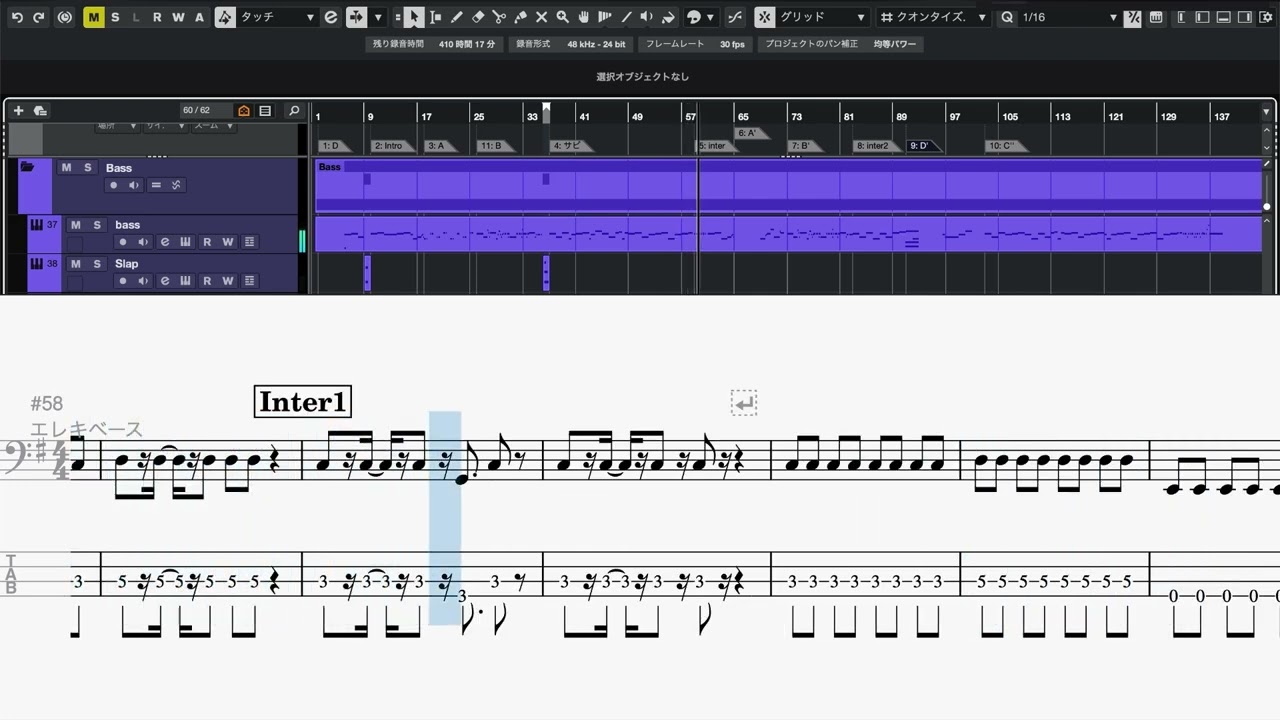This screenshot has width=1280, height=720.
Task: Undo the last action in Cubase toolbar
Action: click(15, 17)
